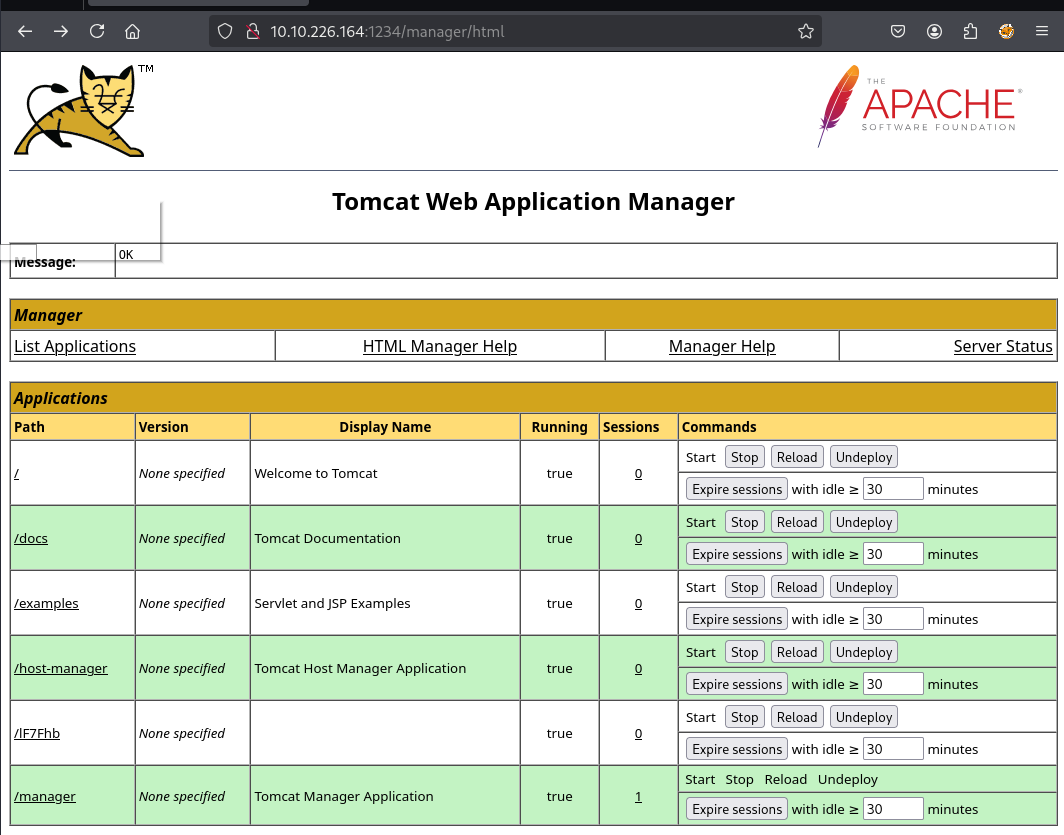The image size is (1064, 835).
Task: Reload the /examples application
Action: pos(797,587)
